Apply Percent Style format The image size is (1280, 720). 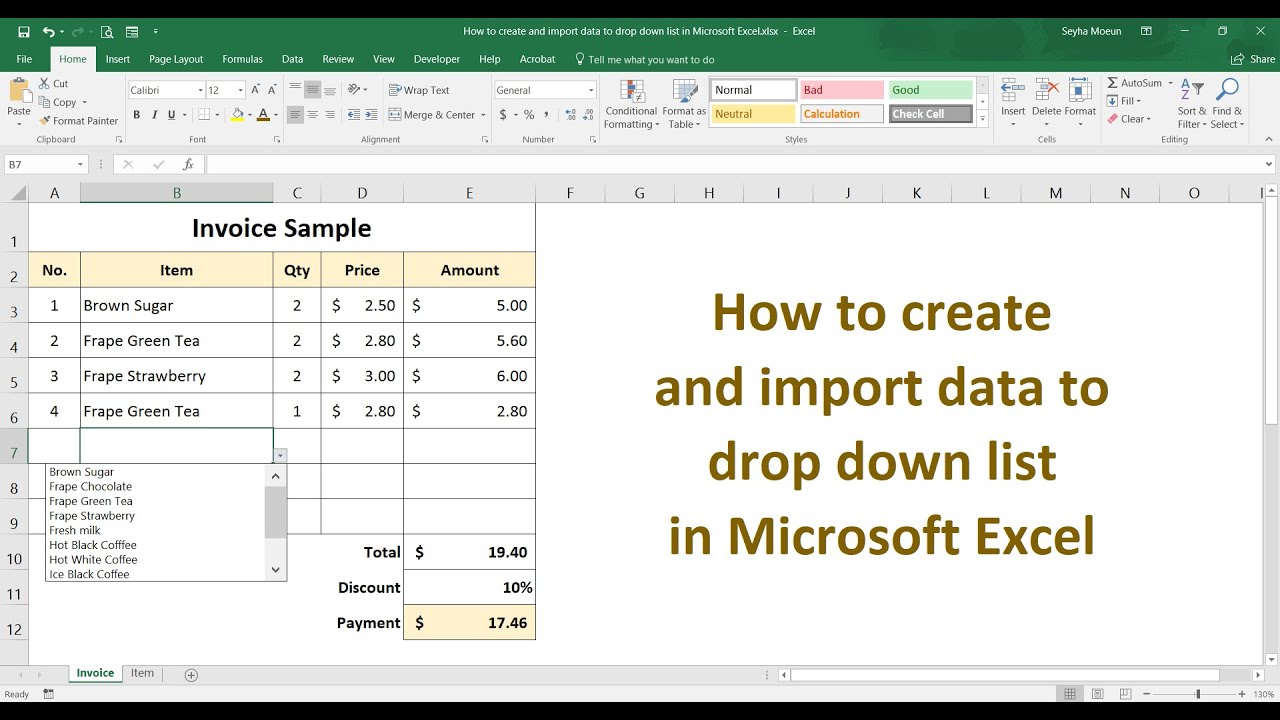529,115
